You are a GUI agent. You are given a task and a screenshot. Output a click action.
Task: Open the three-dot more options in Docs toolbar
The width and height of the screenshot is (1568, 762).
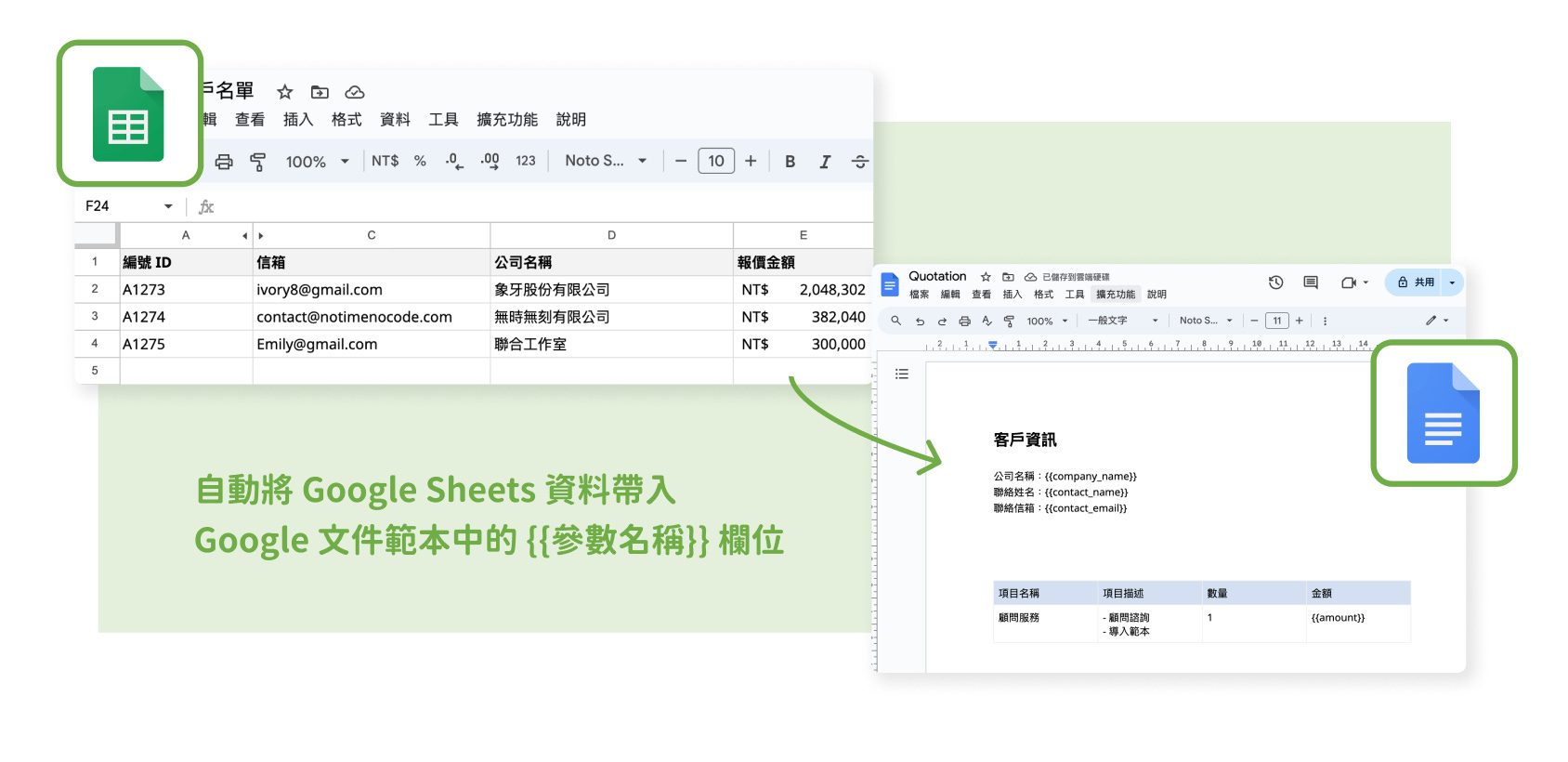point(1325,321)
